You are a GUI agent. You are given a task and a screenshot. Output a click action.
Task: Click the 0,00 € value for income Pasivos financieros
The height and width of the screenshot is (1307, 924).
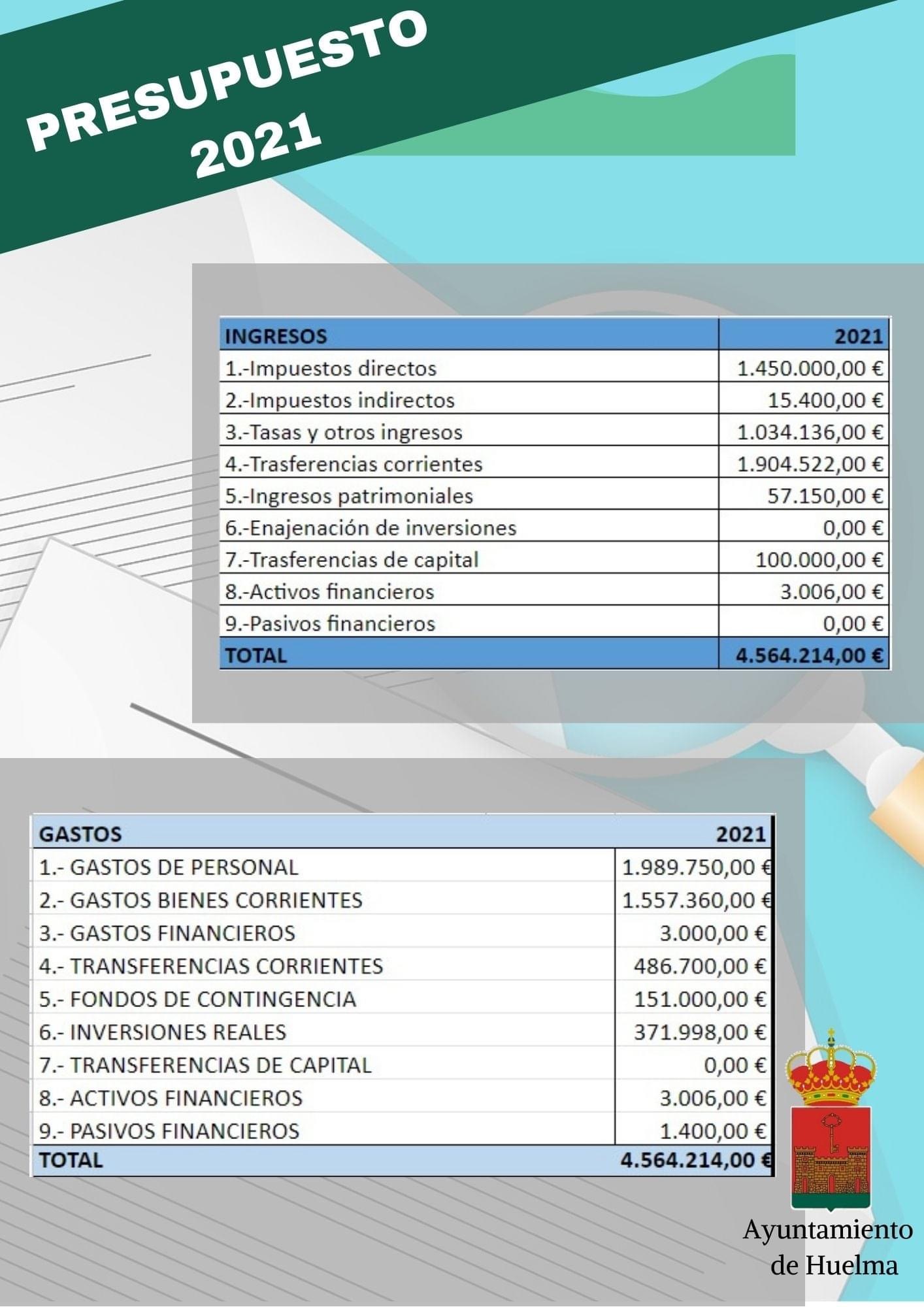coord(853,624)
